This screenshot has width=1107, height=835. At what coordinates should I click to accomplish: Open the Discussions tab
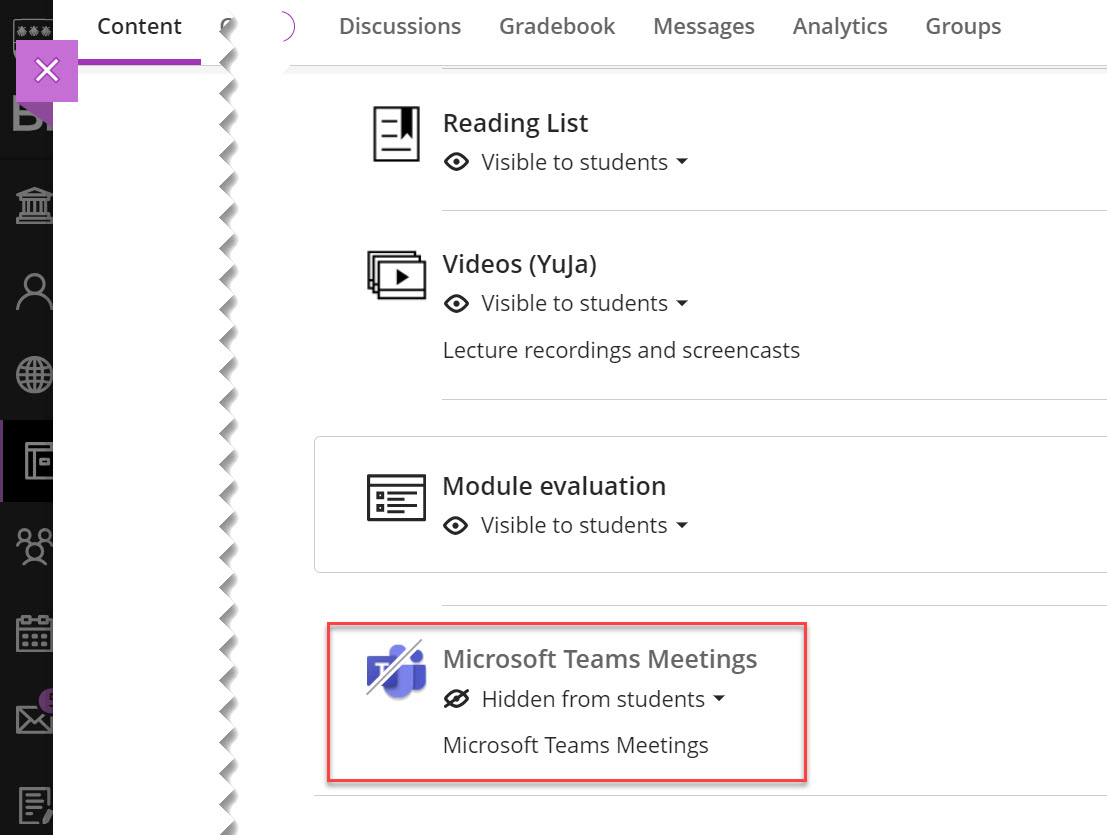400,27
